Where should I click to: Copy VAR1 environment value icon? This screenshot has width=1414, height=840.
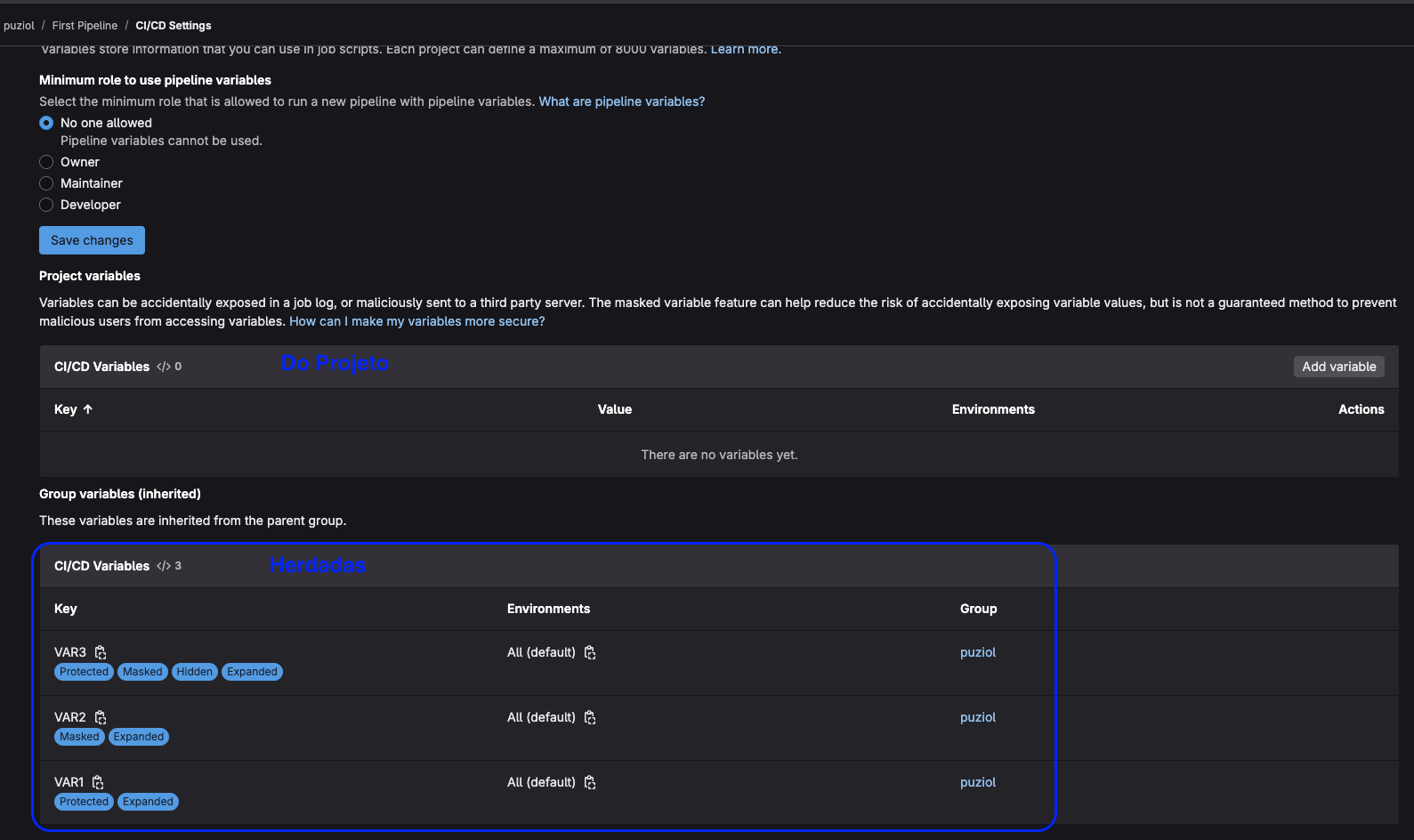(x=590, y=782)
